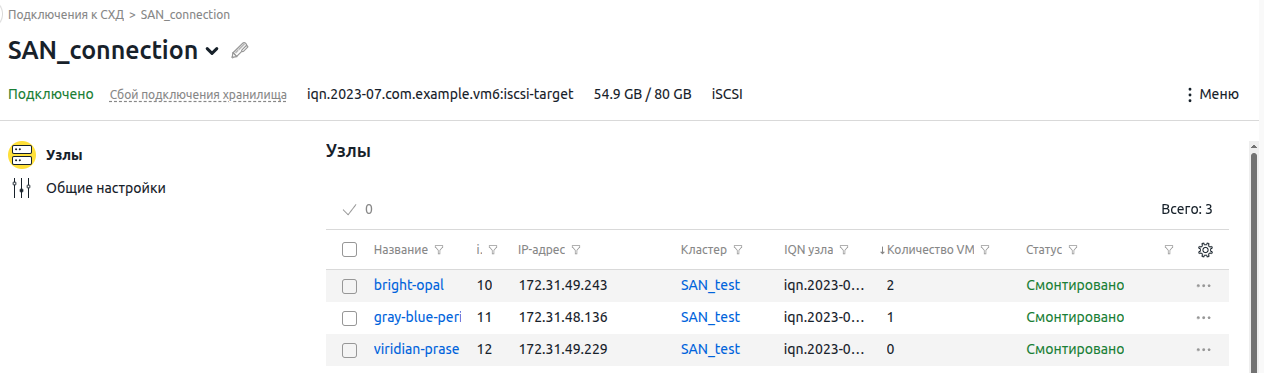Open SAN_test cluster link in gray-blue-peri row
The height and width of the screenshot is (373, 1264).
point(710,317)
